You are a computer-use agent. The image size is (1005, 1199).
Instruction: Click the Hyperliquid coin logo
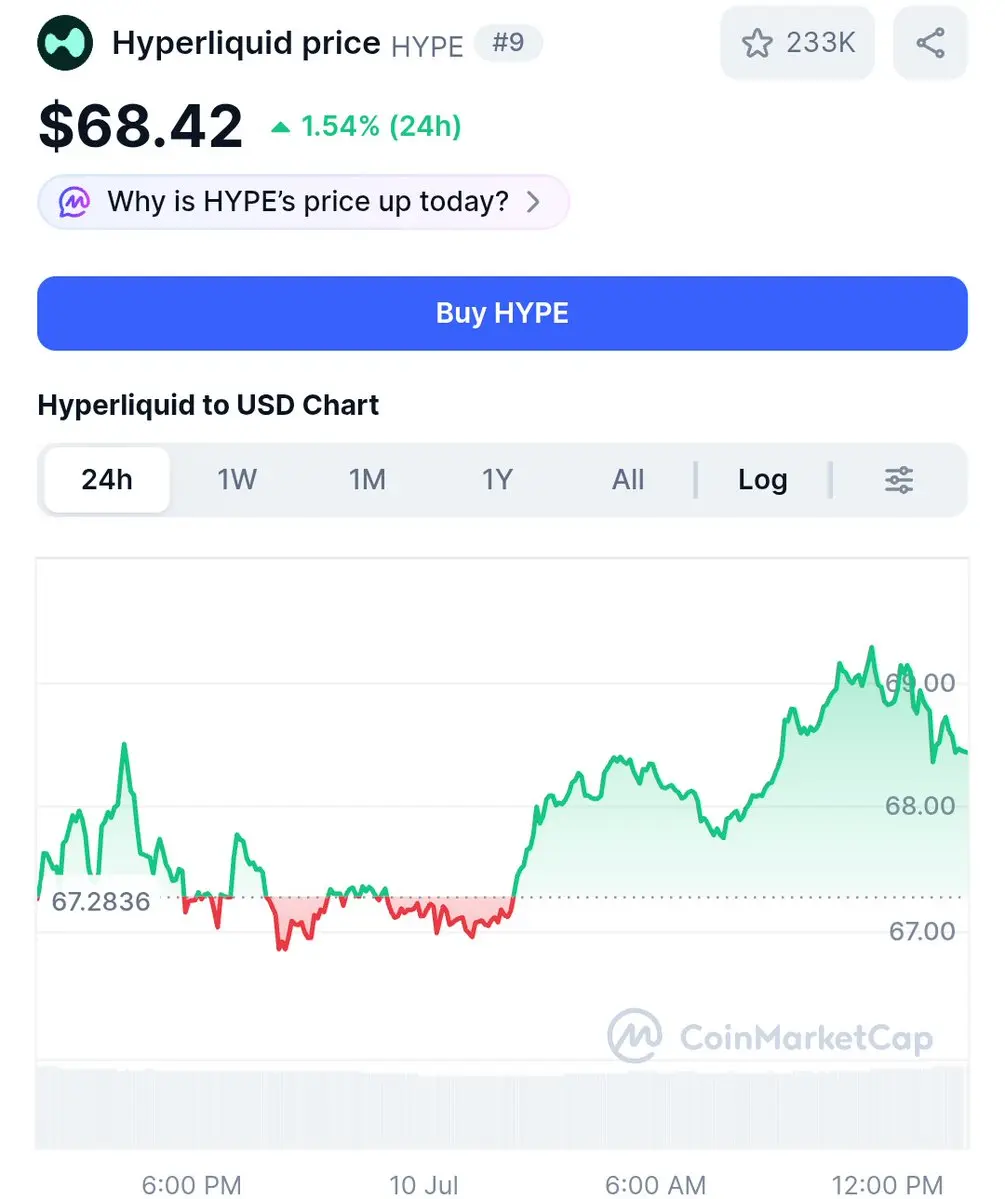65,43
